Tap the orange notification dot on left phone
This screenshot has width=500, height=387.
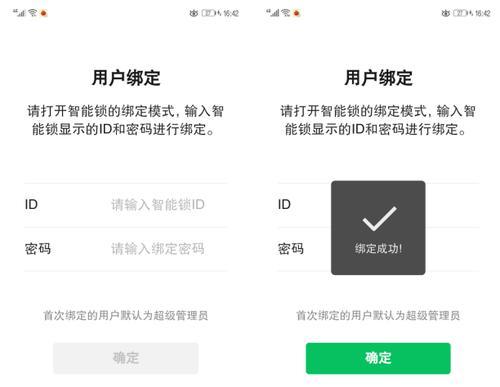click(x=44, y=13)
